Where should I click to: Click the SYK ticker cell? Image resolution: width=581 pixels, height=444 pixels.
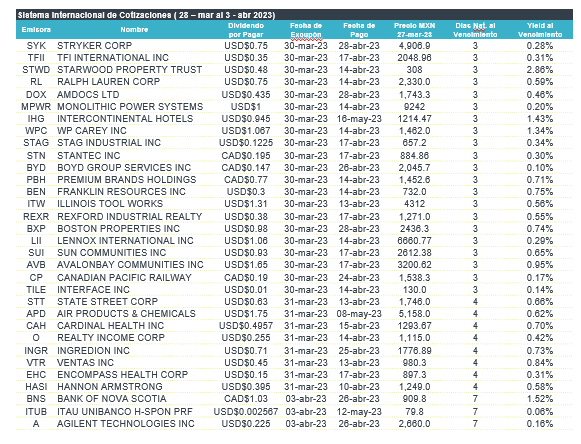(x=36, y=46)
